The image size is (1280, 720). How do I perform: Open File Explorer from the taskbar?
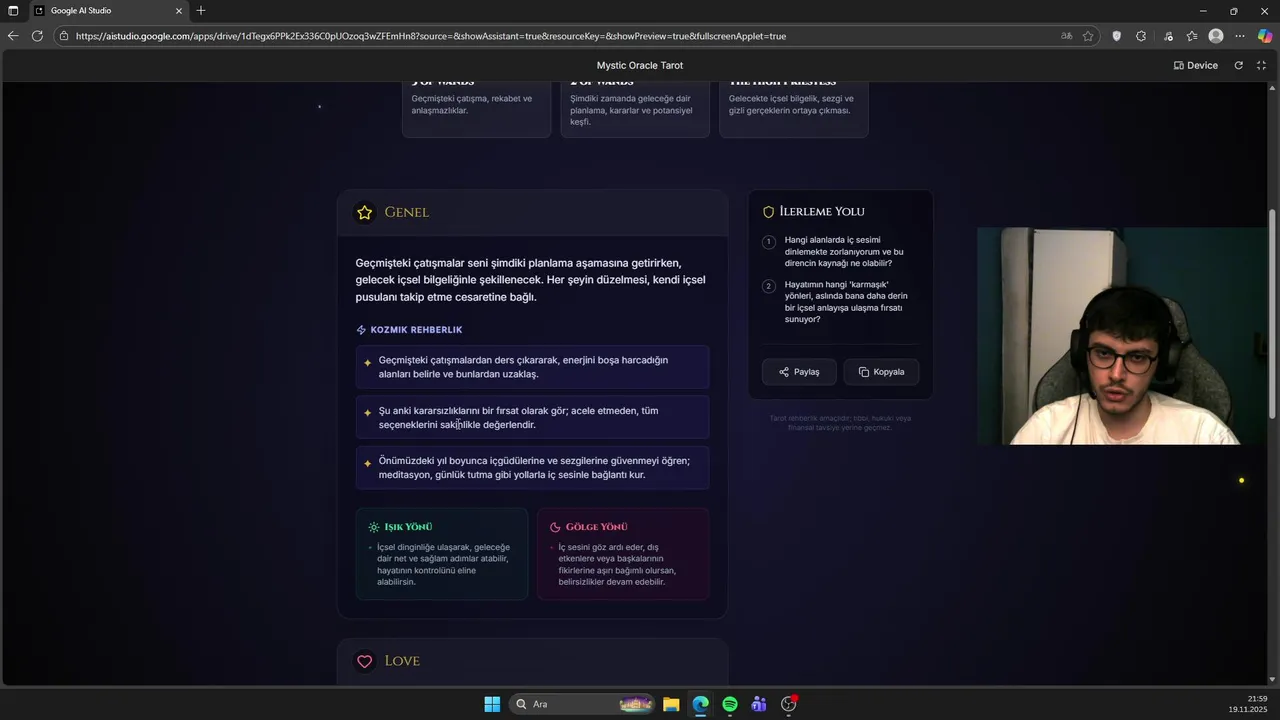pyautogui.click(x=671, y=704)
